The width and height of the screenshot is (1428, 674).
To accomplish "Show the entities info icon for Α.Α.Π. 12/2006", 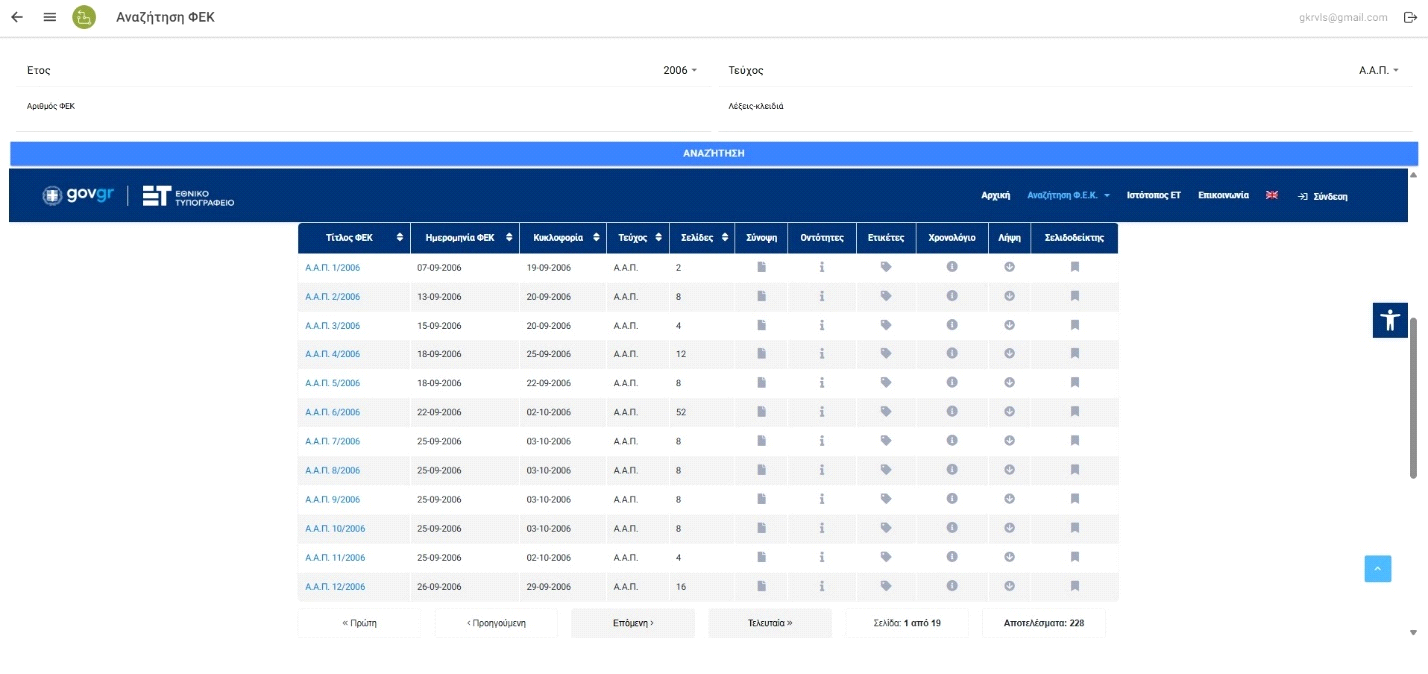I will pos(821,586).
